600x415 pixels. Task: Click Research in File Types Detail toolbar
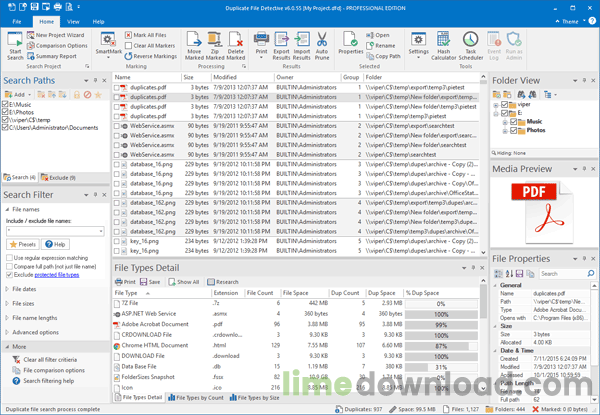[223, 282]
